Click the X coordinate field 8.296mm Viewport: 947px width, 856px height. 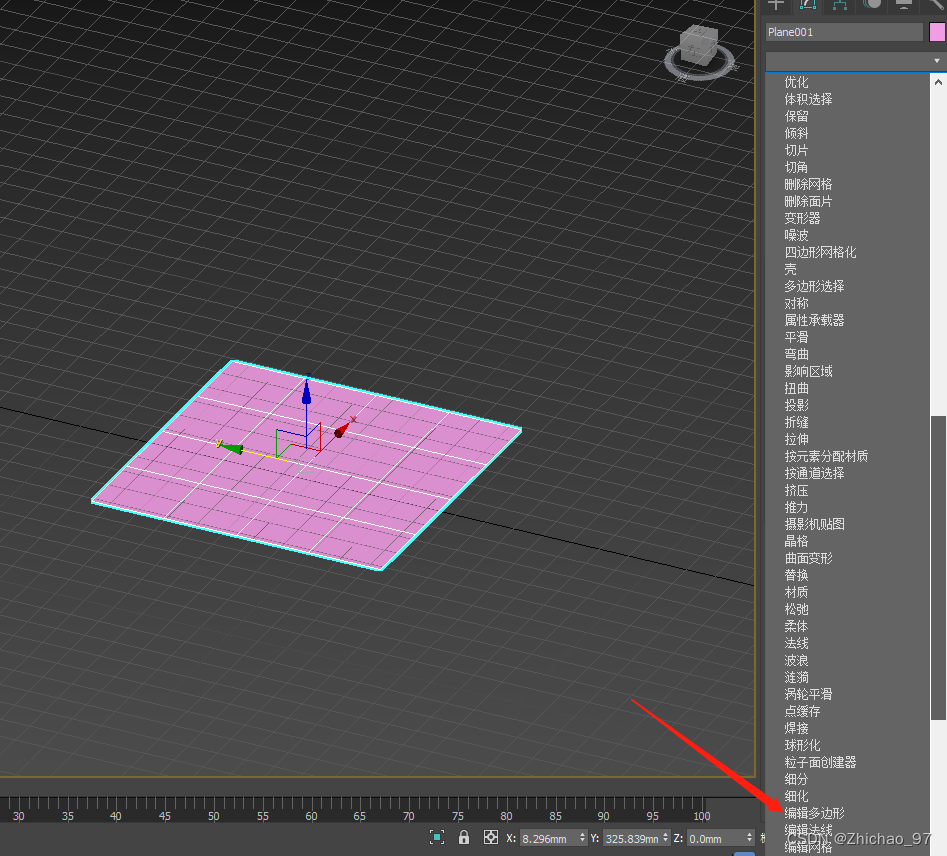pos(548,838)
